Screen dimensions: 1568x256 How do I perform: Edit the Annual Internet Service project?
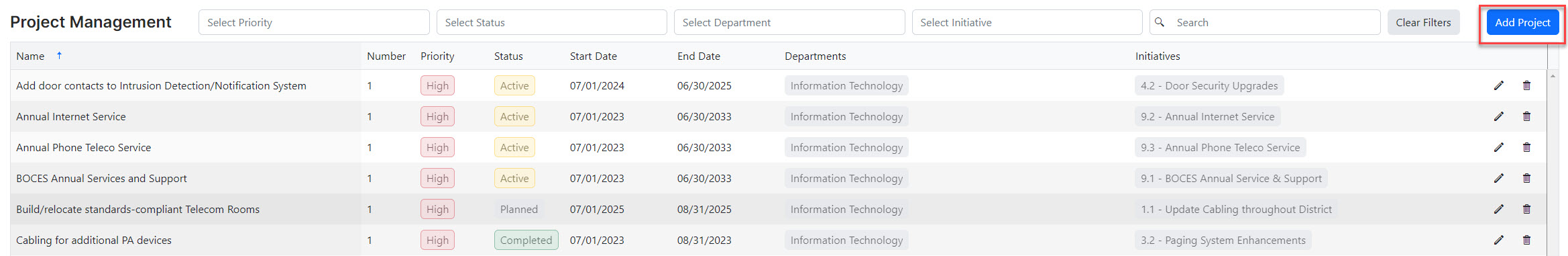coord(1498,116)
